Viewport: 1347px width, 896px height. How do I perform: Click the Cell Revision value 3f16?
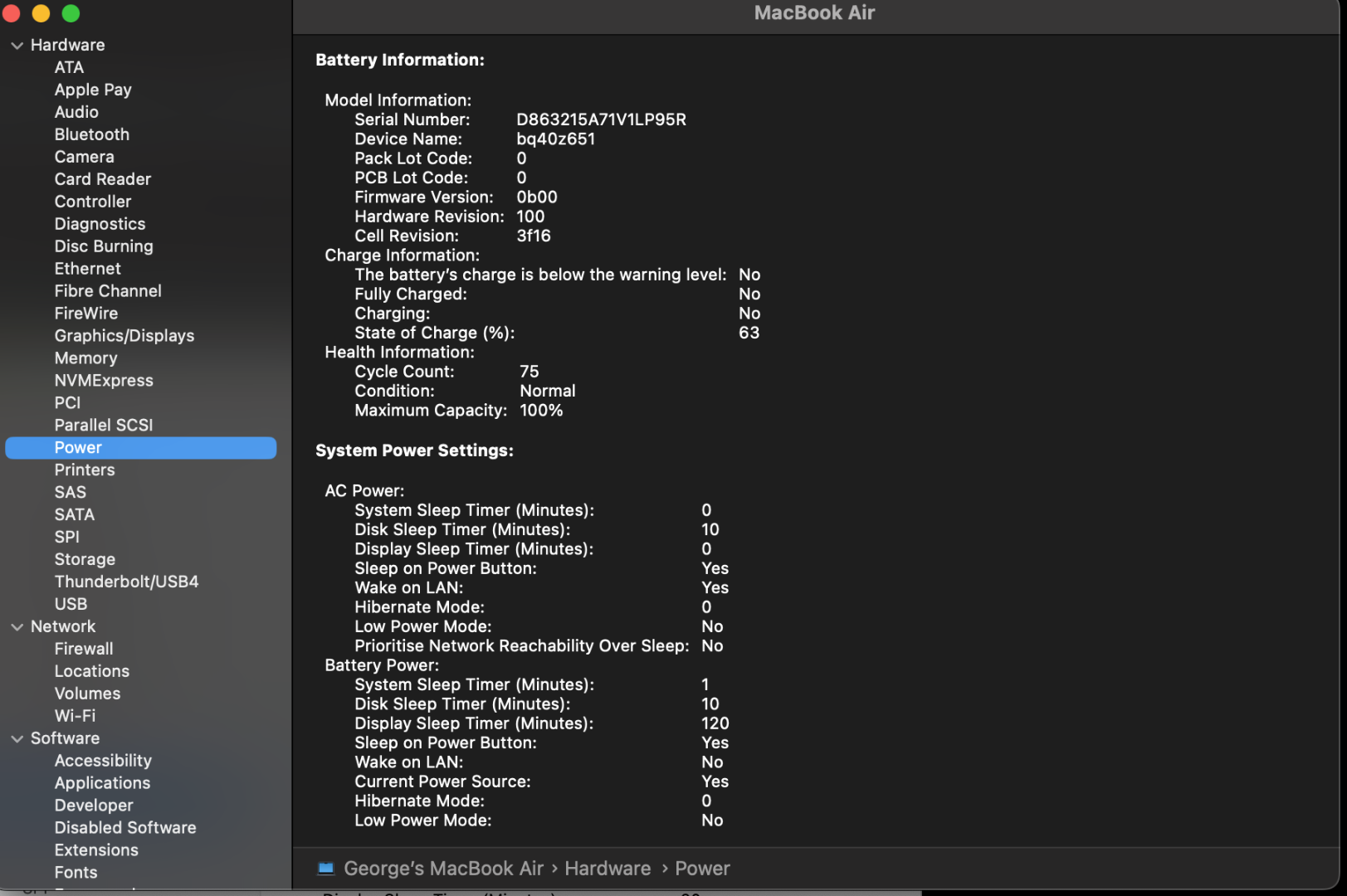click(x=533, y=236)
